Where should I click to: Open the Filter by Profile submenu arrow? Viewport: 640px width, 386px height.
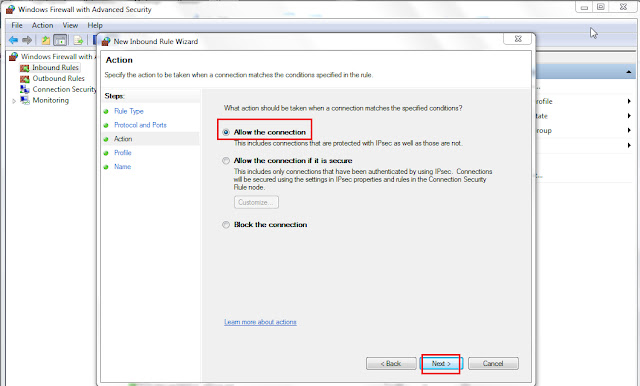coord(629,101)
